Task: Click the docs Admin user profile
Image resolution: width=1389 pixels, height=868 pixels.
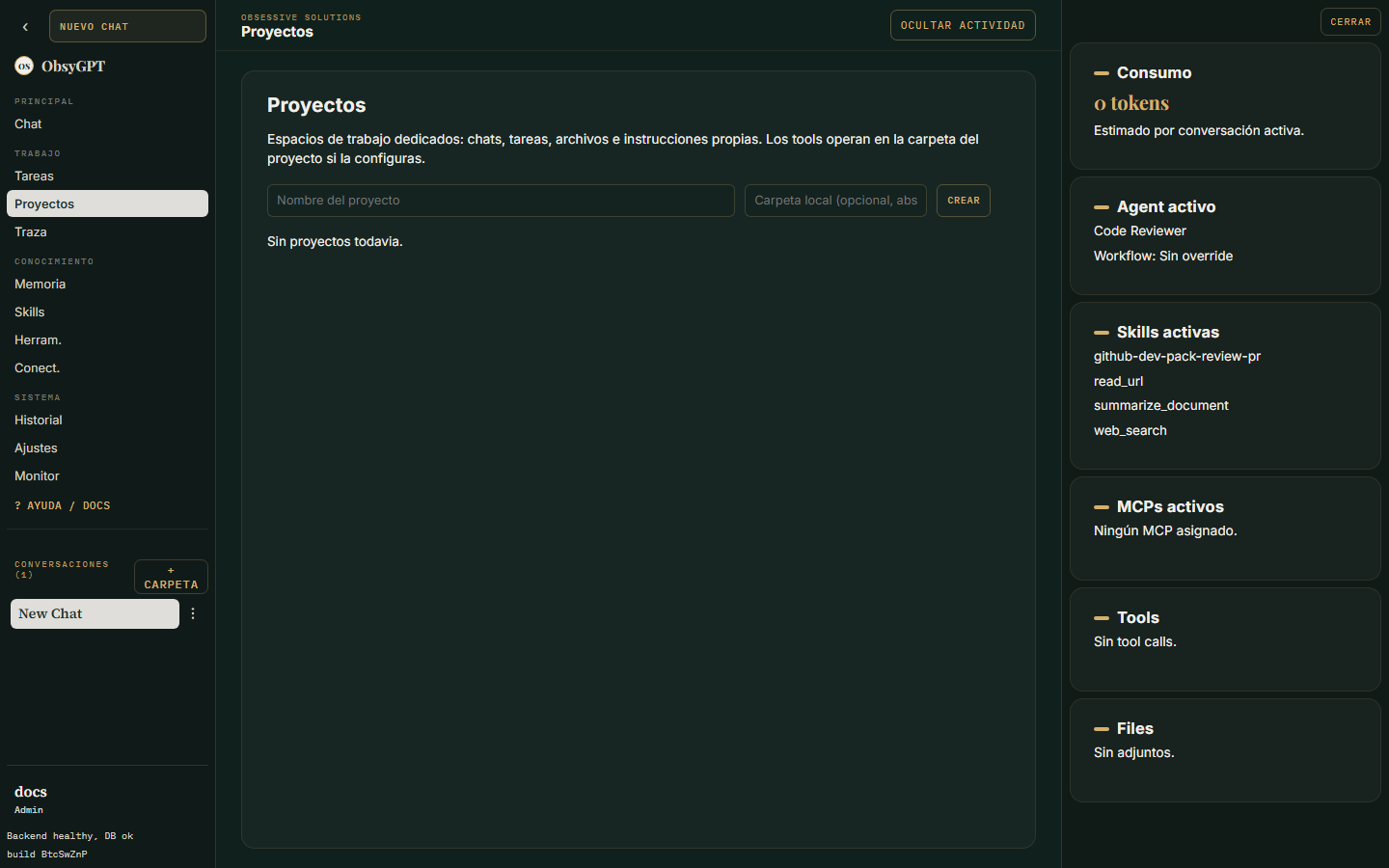Action: point(31,800)
